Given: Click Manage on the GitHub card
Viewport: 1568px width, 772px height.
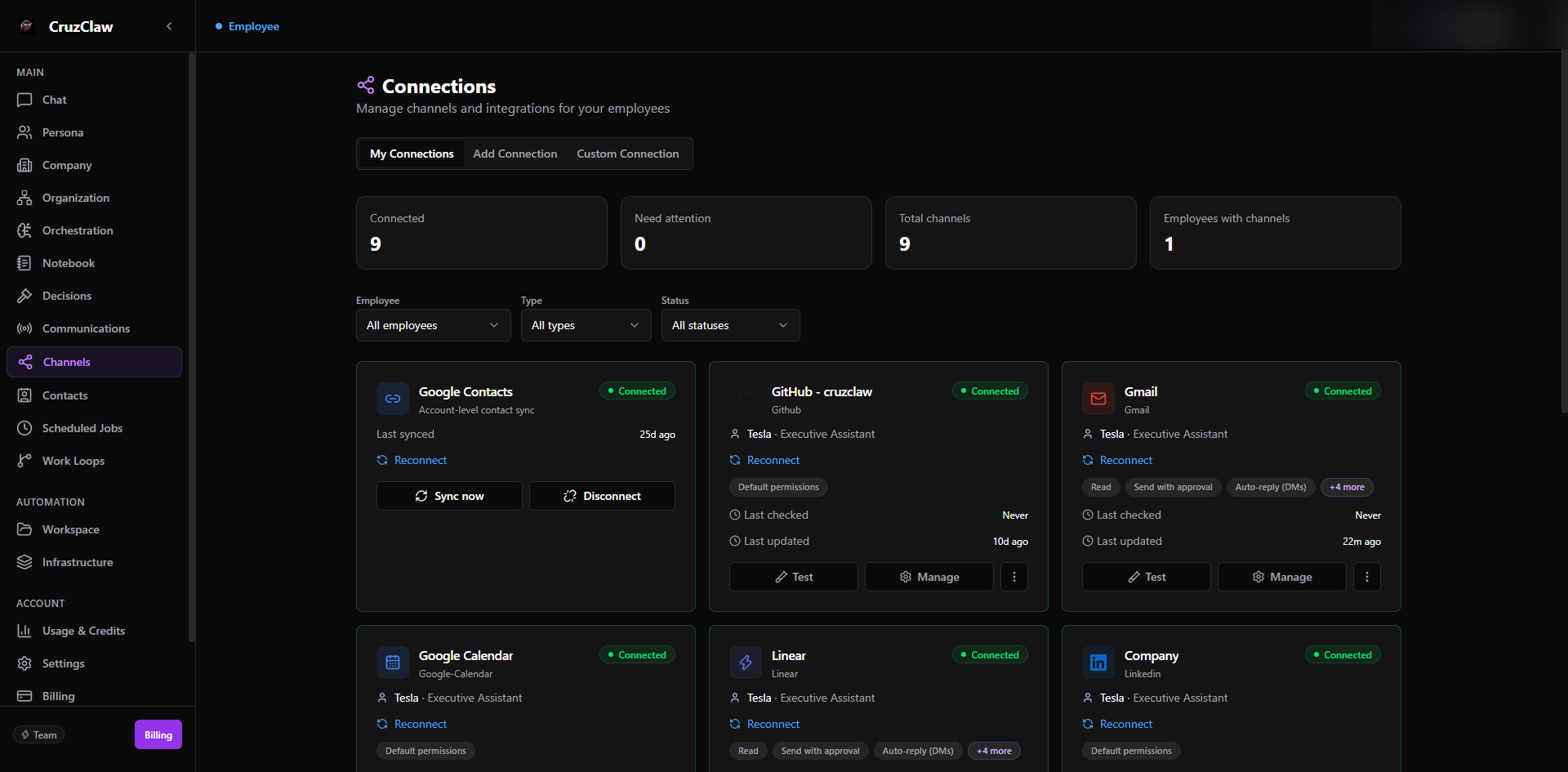Looking at the screenshot, I should point(929,577).
